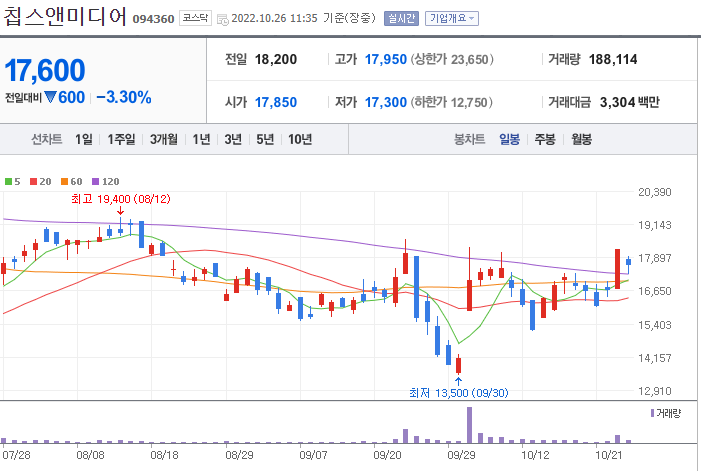Click the 상한가 23,650 text

pos(452,59)
